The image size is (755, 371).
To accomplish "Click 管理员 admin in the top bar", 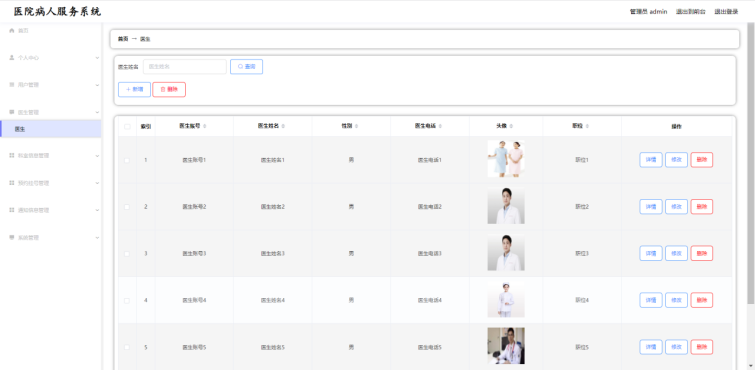I will [648, 12].
